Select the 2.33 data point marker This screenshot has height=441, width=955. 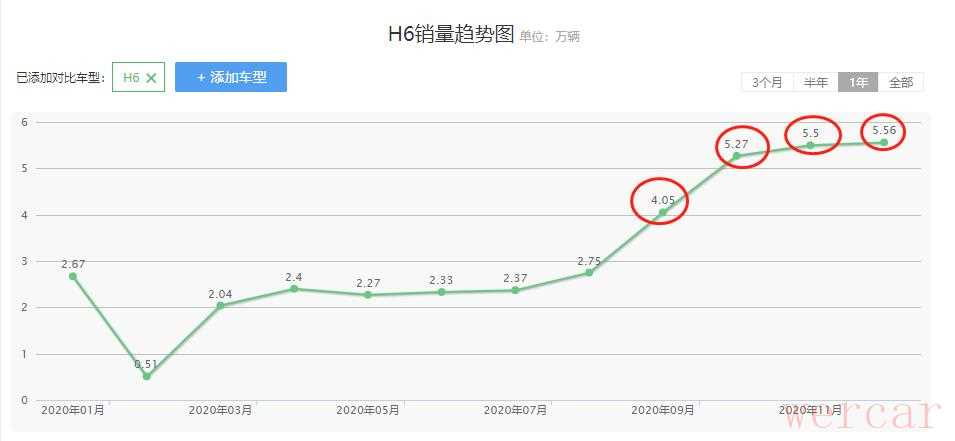pyautogui.click(x=442, y=292)
